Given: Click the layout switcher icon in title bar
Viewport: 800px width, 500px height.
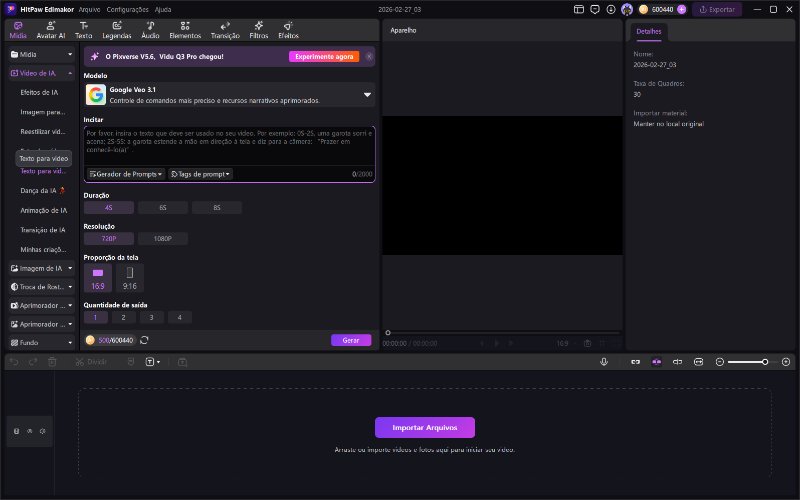Looking at the screenshot, I should [x=579, y=9].
